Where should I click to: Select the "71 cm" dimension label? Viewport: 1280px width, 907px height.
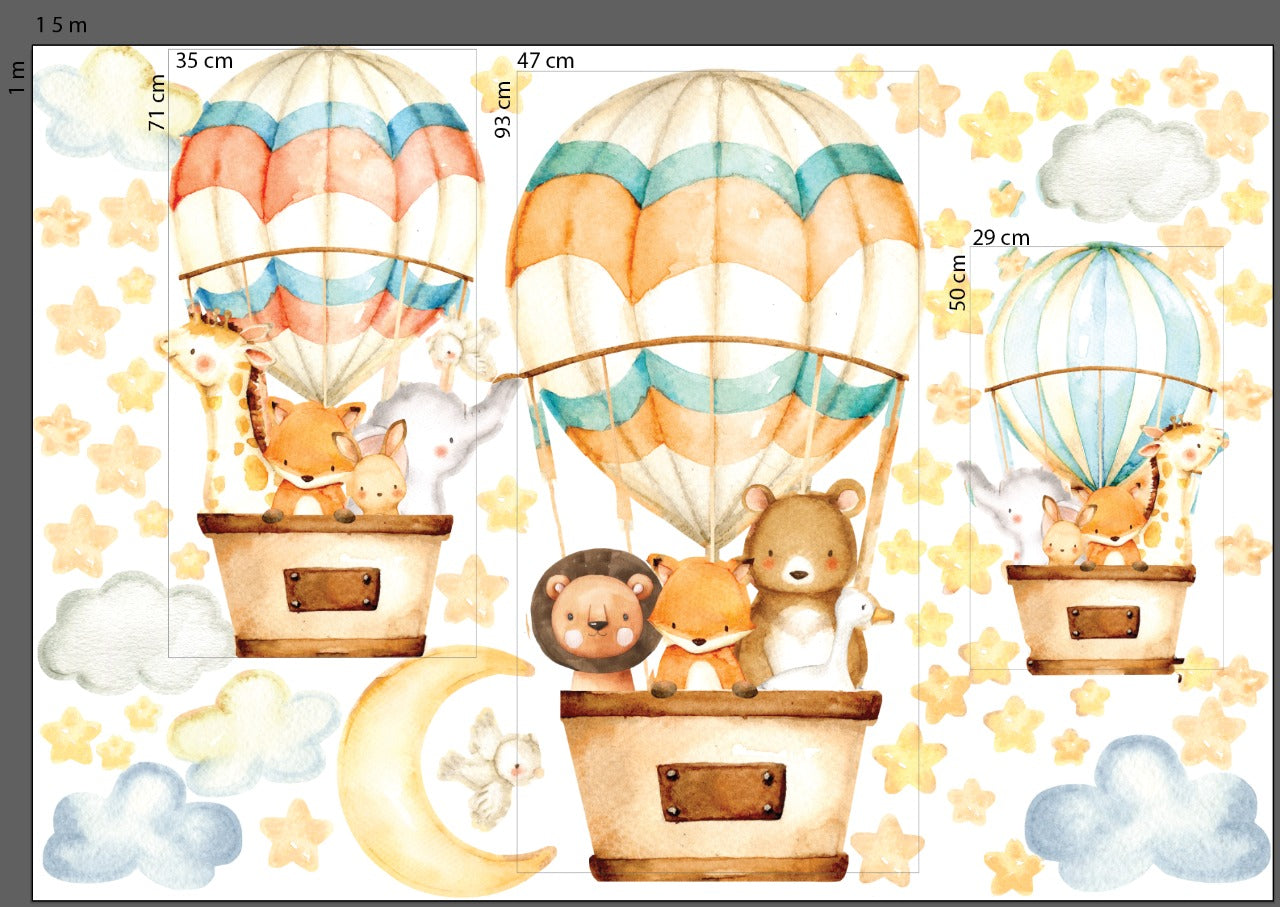(158, 102)
